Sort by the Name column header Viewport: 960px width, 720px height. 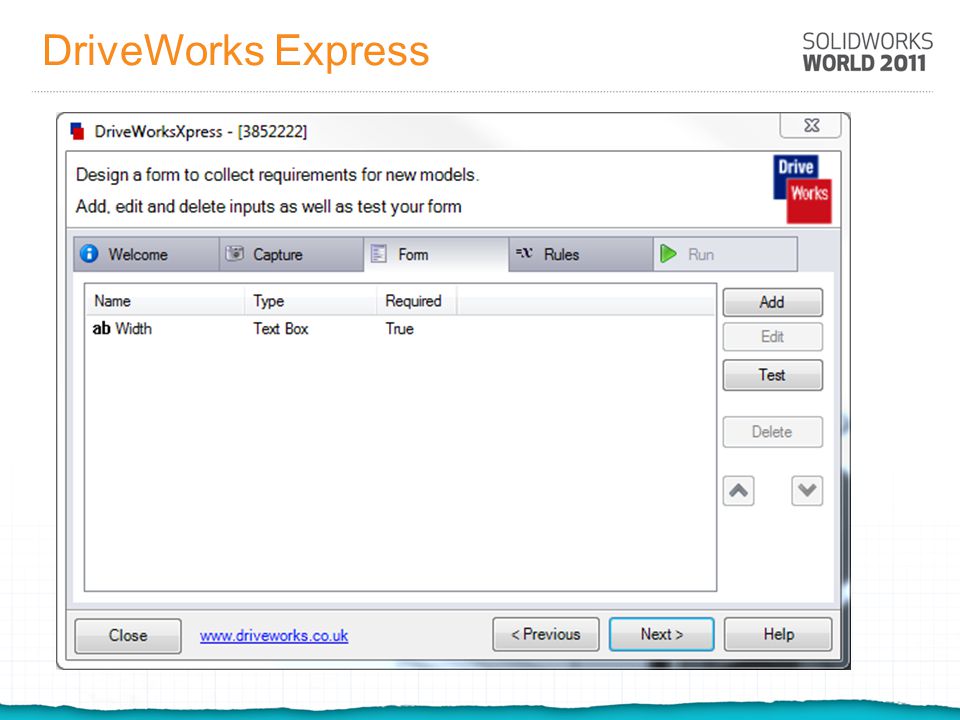165,301
